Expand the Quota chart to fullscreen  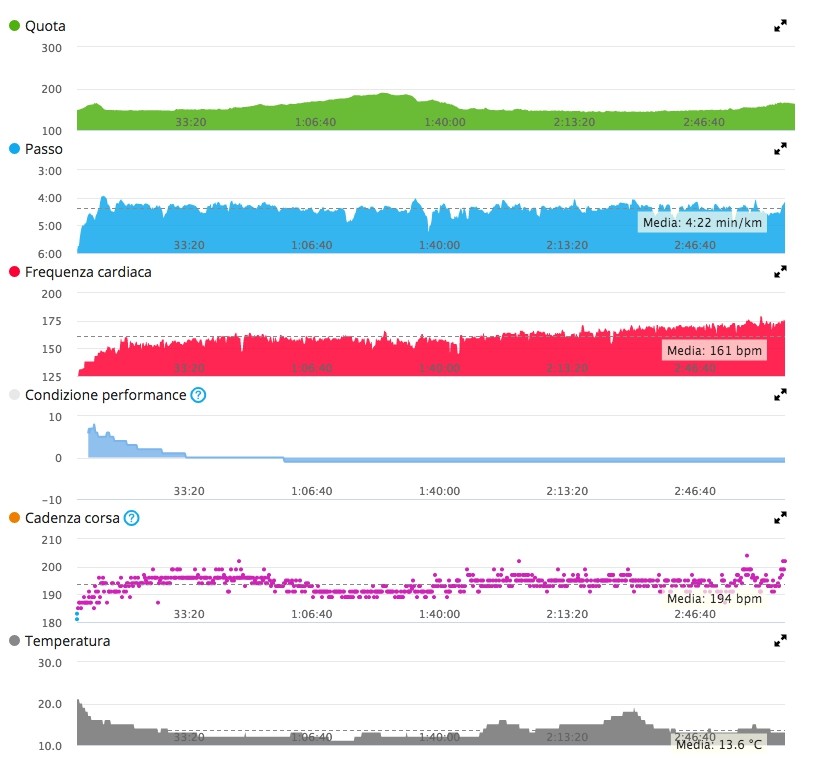pyautogui.click(x=781, y=25)
